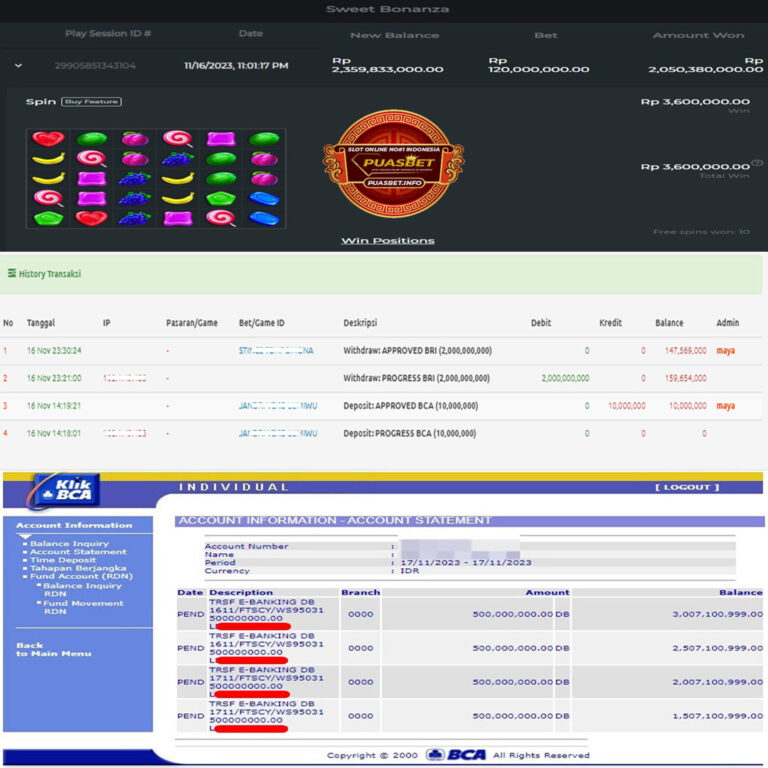This screenshot has height=768, width=768.
Task: Click the red heart candy in top-left slot
Action: click(48, 139)
